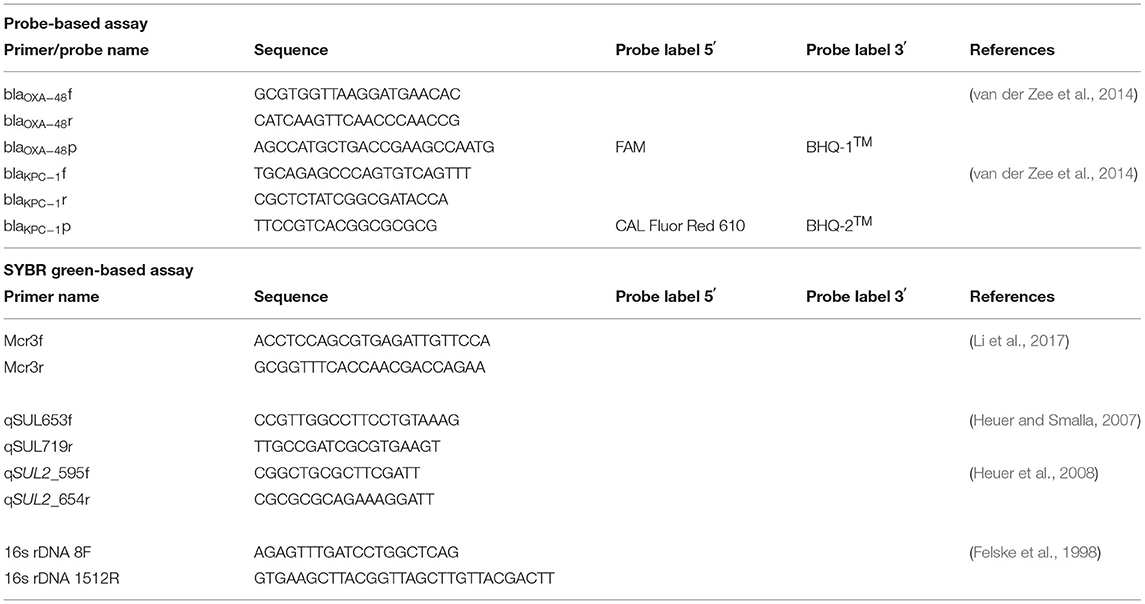The height and width of the screenshot is (604, 1145).
Task: Open the van der Zee 2014 reference for blaKPC-1f
Action: (1056, 173)
